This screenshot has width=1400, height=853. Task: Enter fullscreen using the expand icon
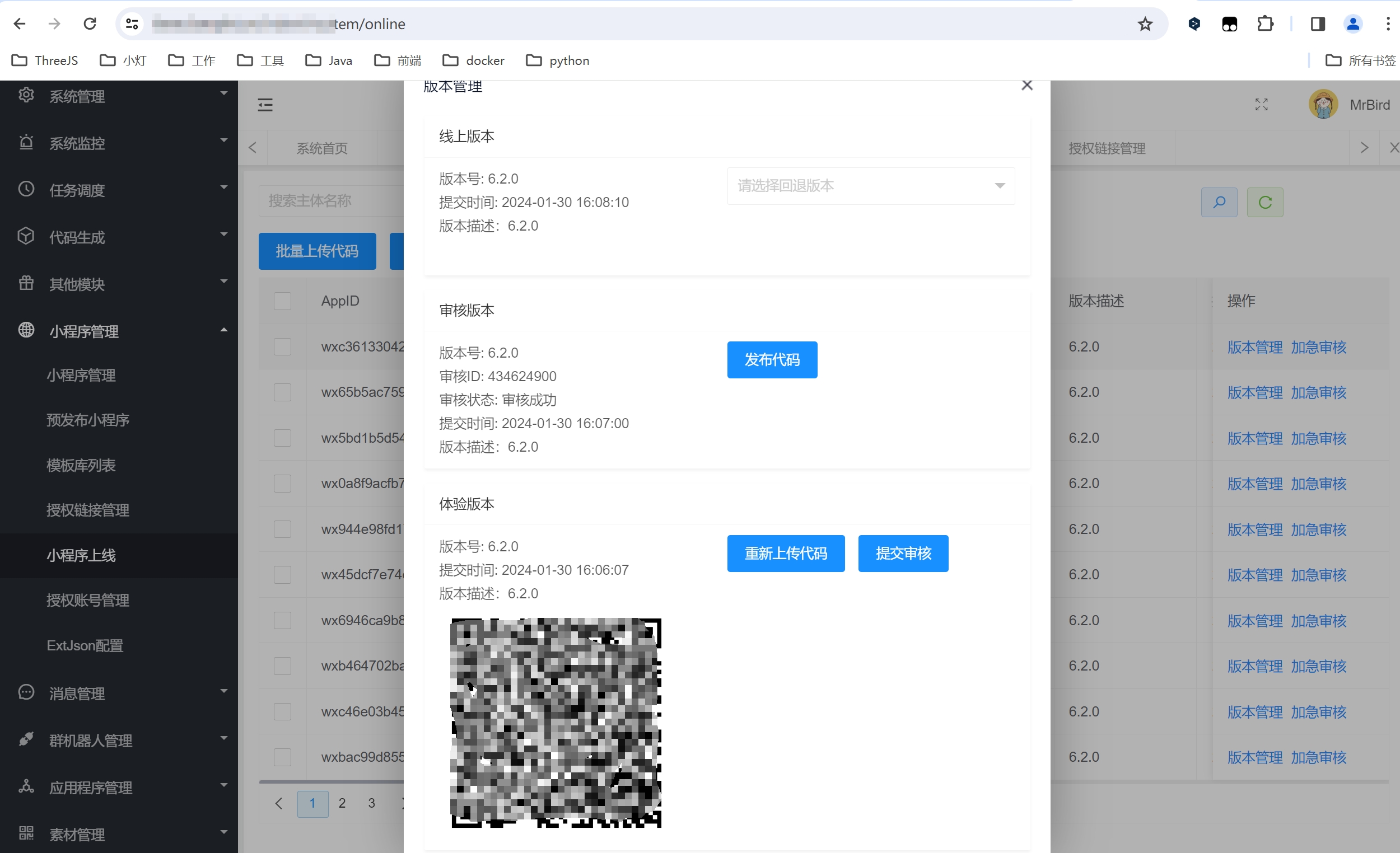(1261, 105)
